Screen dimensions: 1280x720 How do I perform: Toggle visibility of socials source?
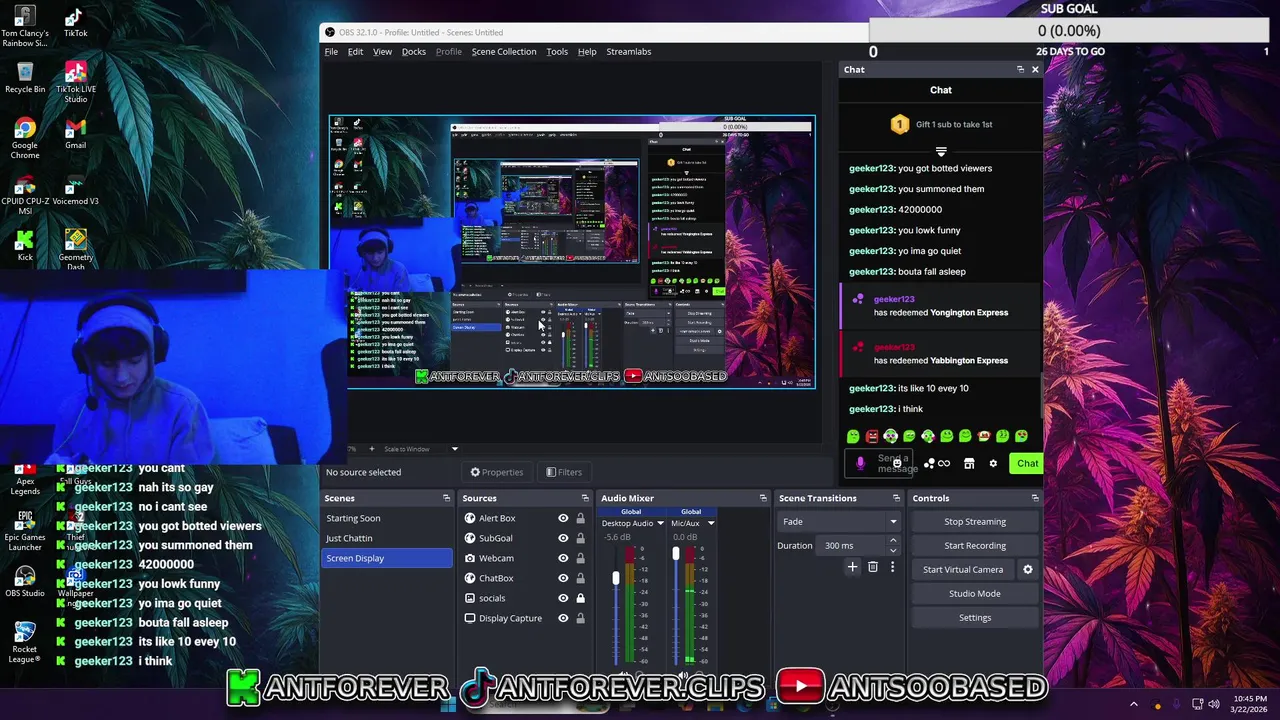point(563,598)
